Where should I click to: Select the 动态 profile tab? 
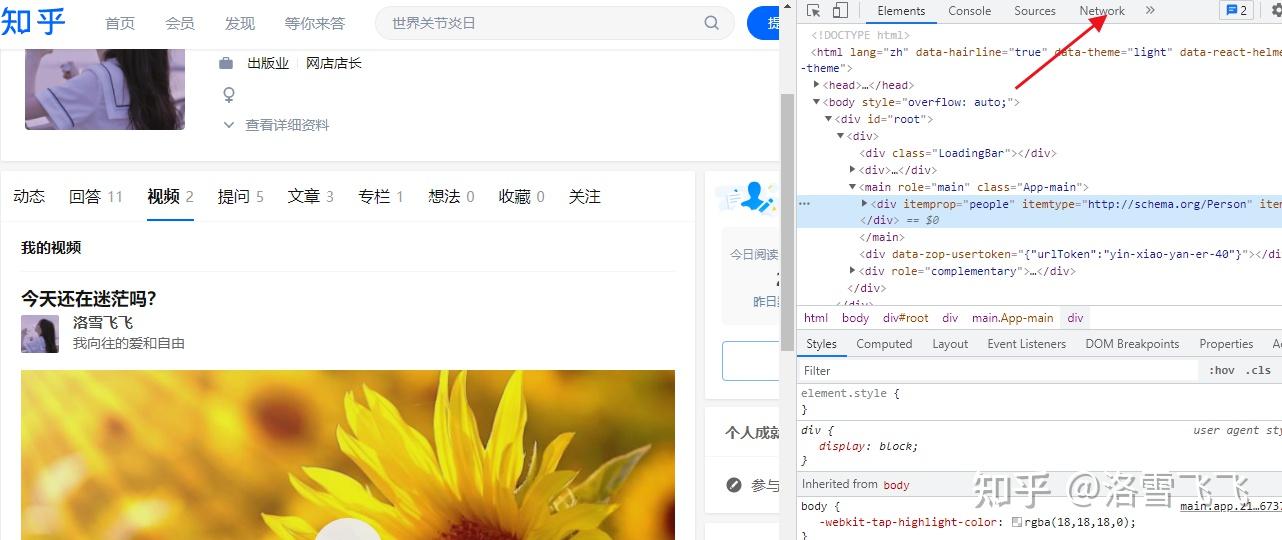point(29,197)
